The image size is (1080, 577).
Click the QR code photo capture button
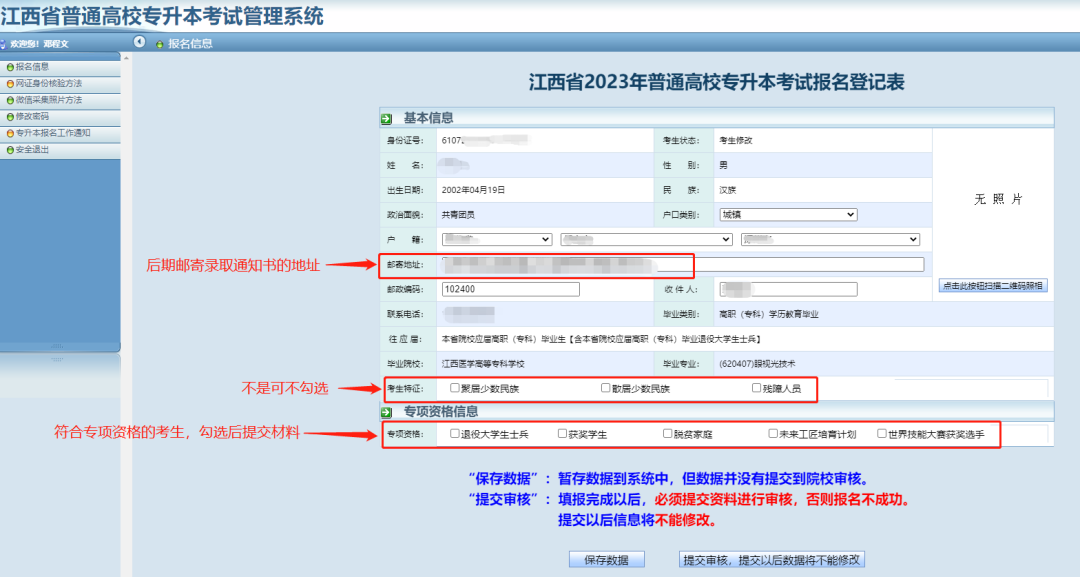click(x=993, y=286)
